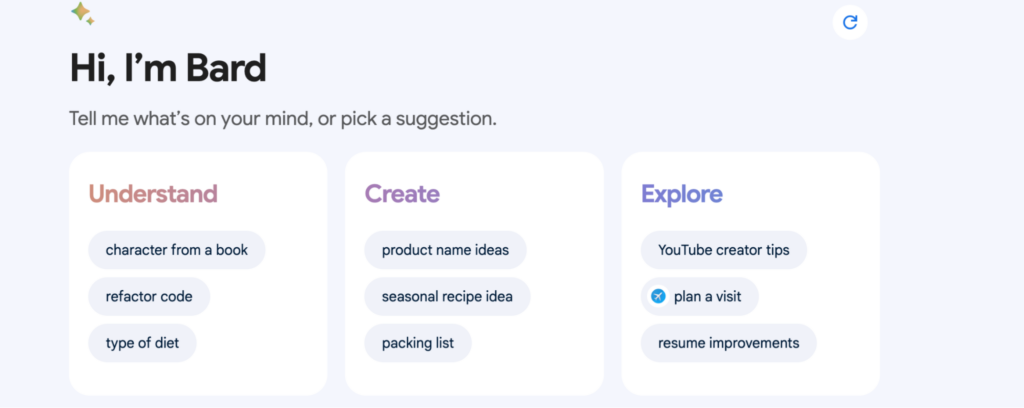
Task: Select the 'character from a book' suggestion
Action: (177, 250)
